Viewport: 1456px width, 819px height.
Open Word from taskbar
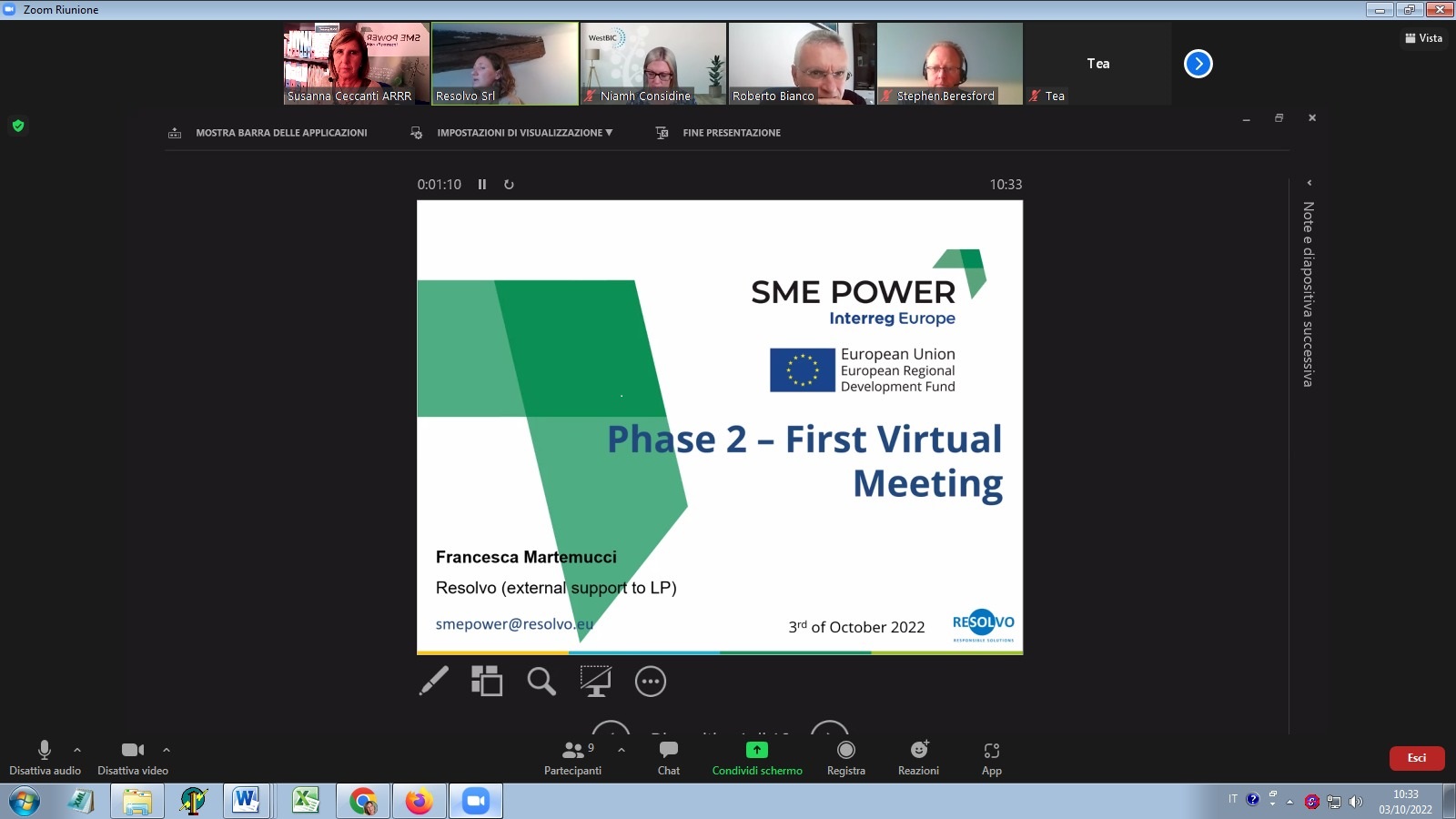click(x=248, y=802)
